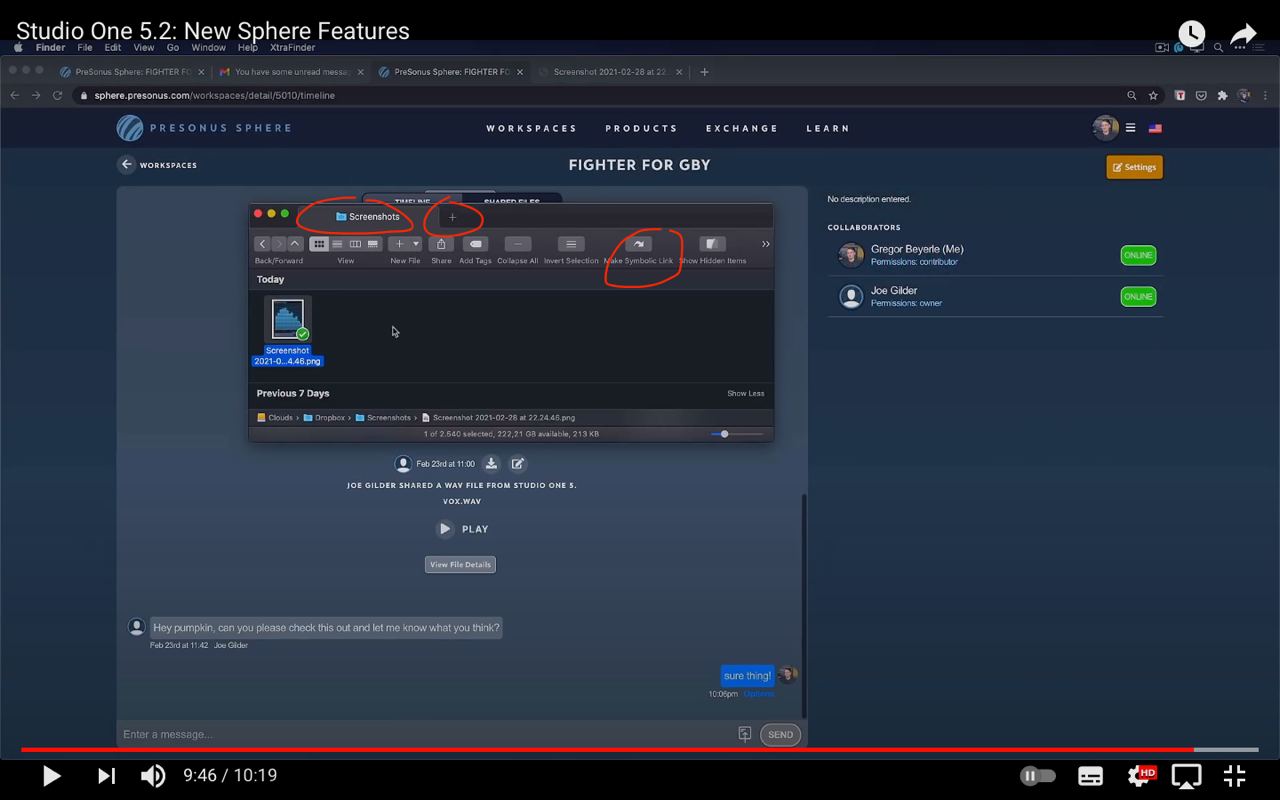The height and width of the screenshot is (800, 1280).
Task: Open the Sphere hamburger menu
Action: [1130, 128]
